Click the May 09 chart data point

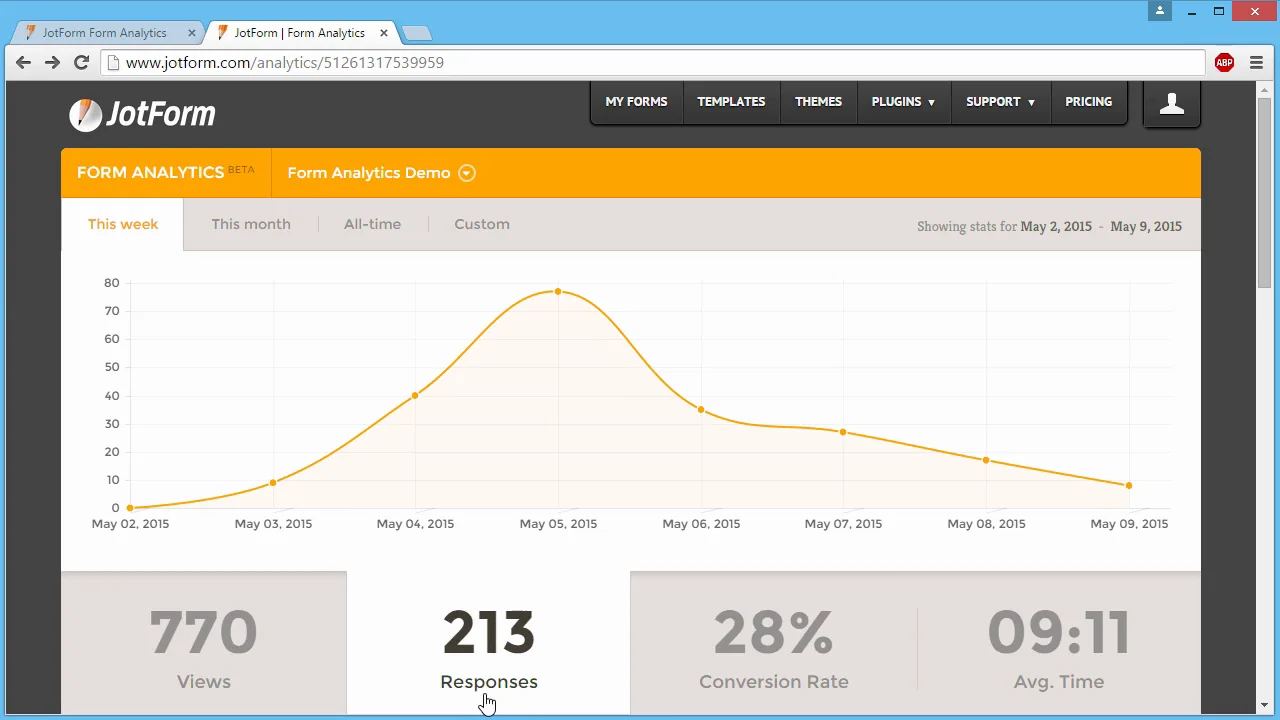(1129, 486)
